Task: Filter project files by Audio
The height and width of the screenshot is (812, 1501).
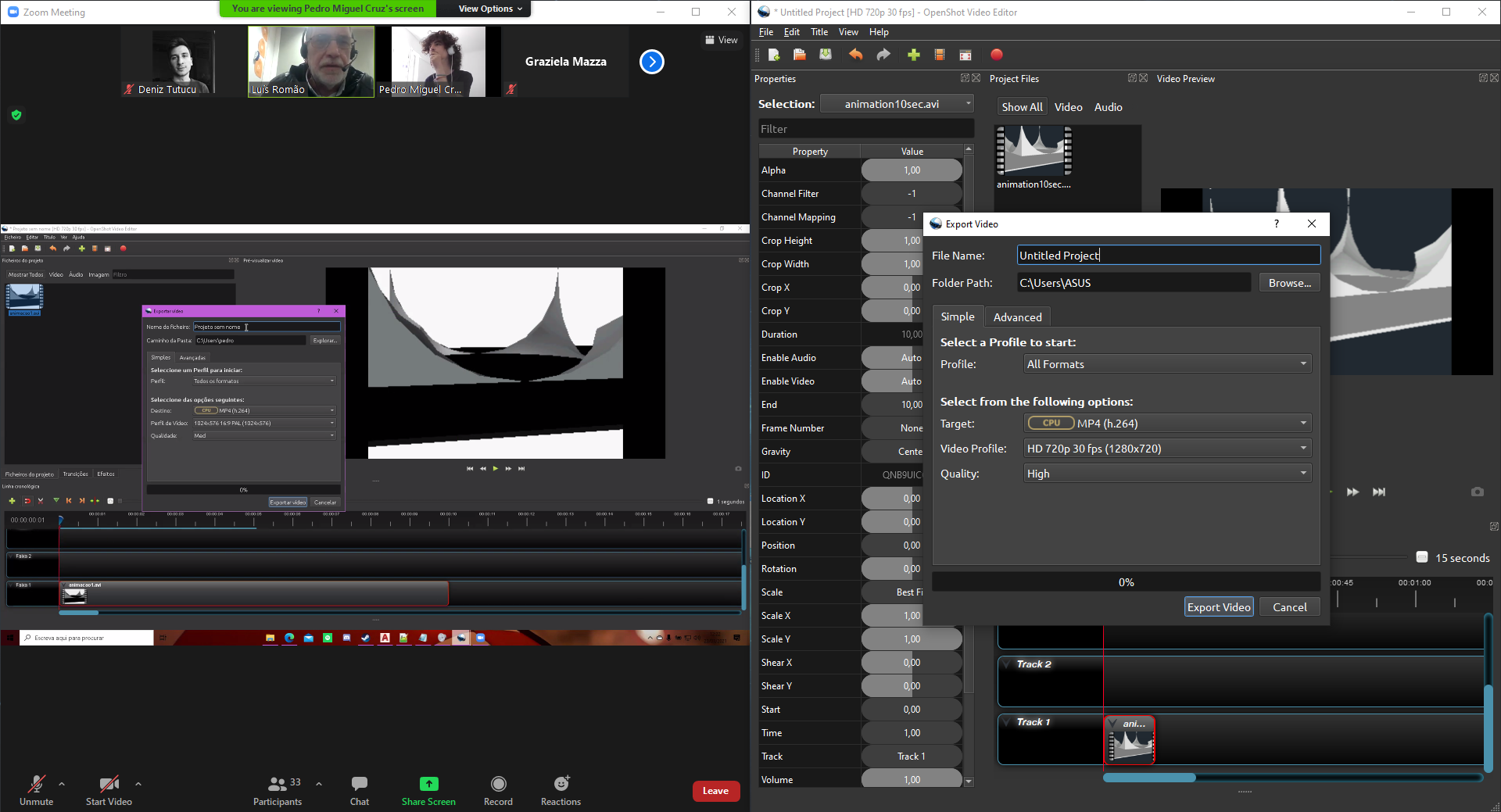Action: pyautogui.click(x=1108, y=107)
